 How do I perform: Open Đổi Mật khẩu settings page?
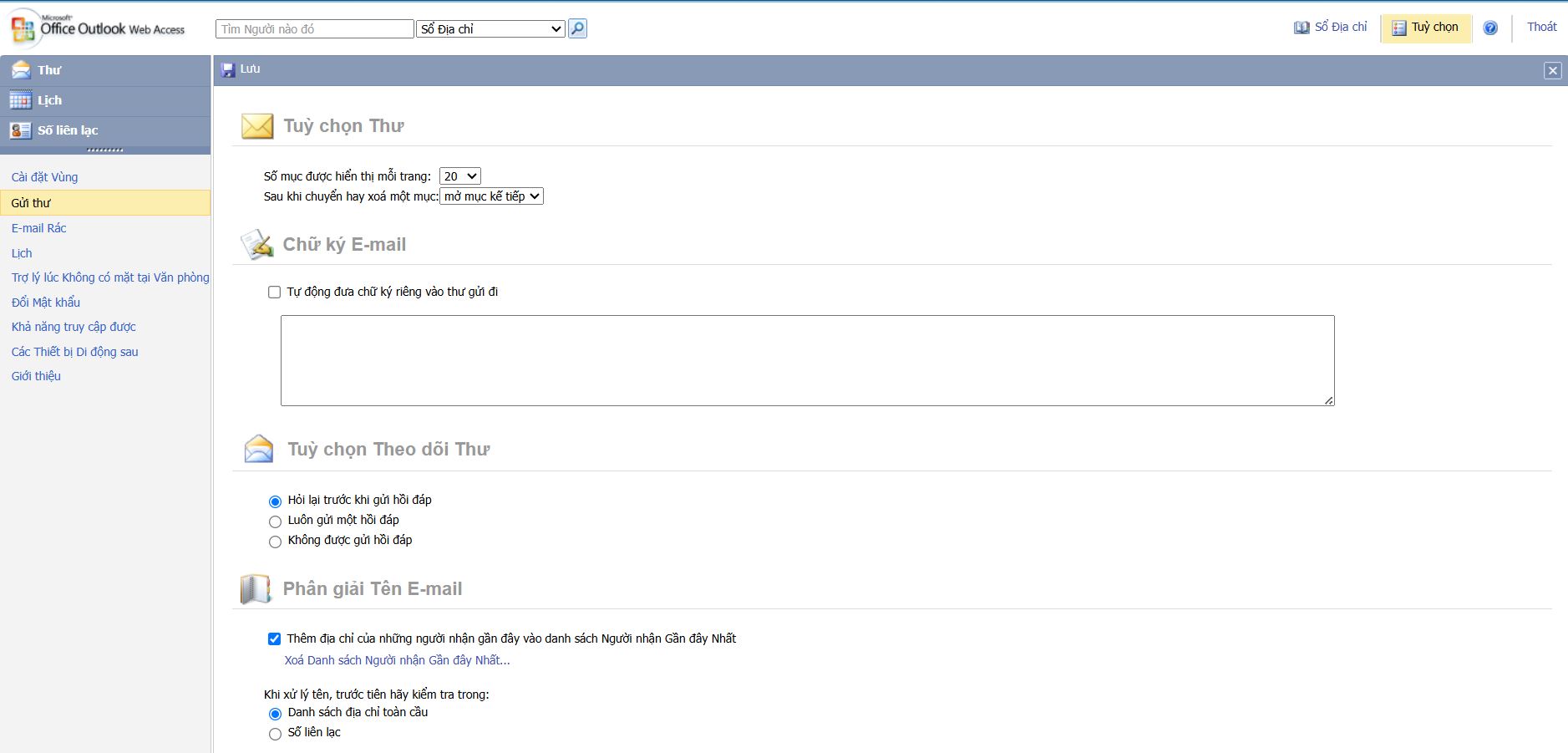46,303
